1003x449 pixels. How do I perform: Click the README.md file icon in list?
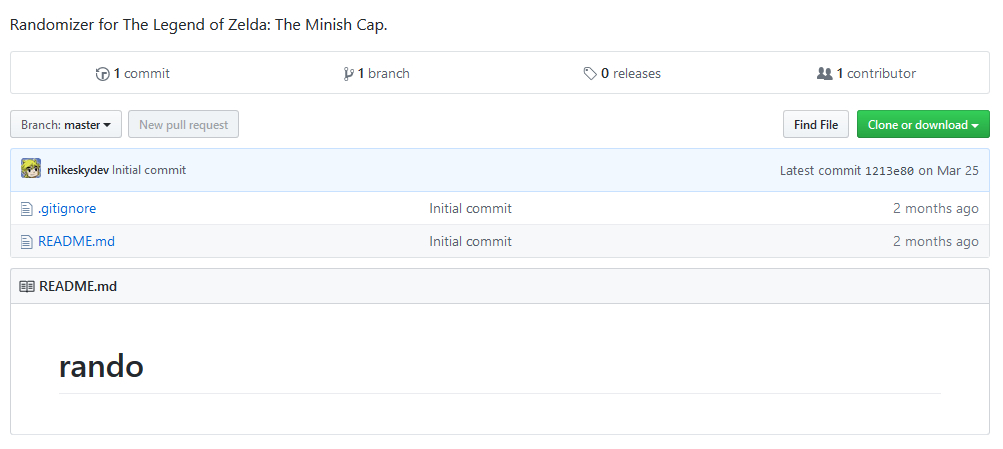tap(26, 242)
